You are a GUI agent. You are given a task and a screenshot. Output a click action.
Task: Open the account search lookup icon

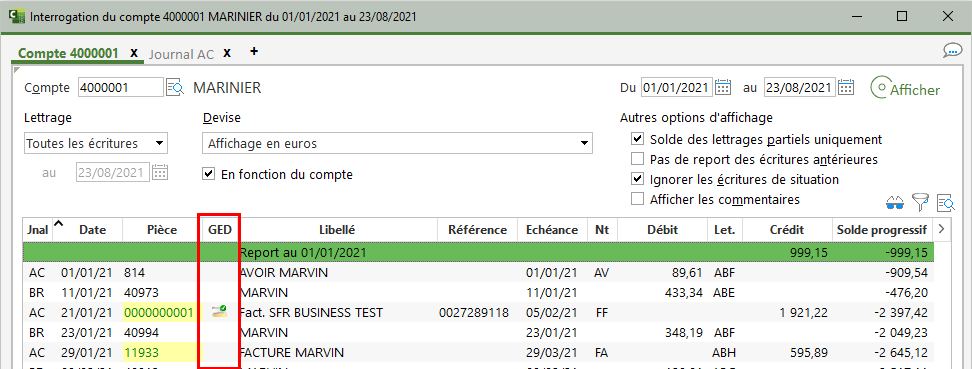pos(175,88)
